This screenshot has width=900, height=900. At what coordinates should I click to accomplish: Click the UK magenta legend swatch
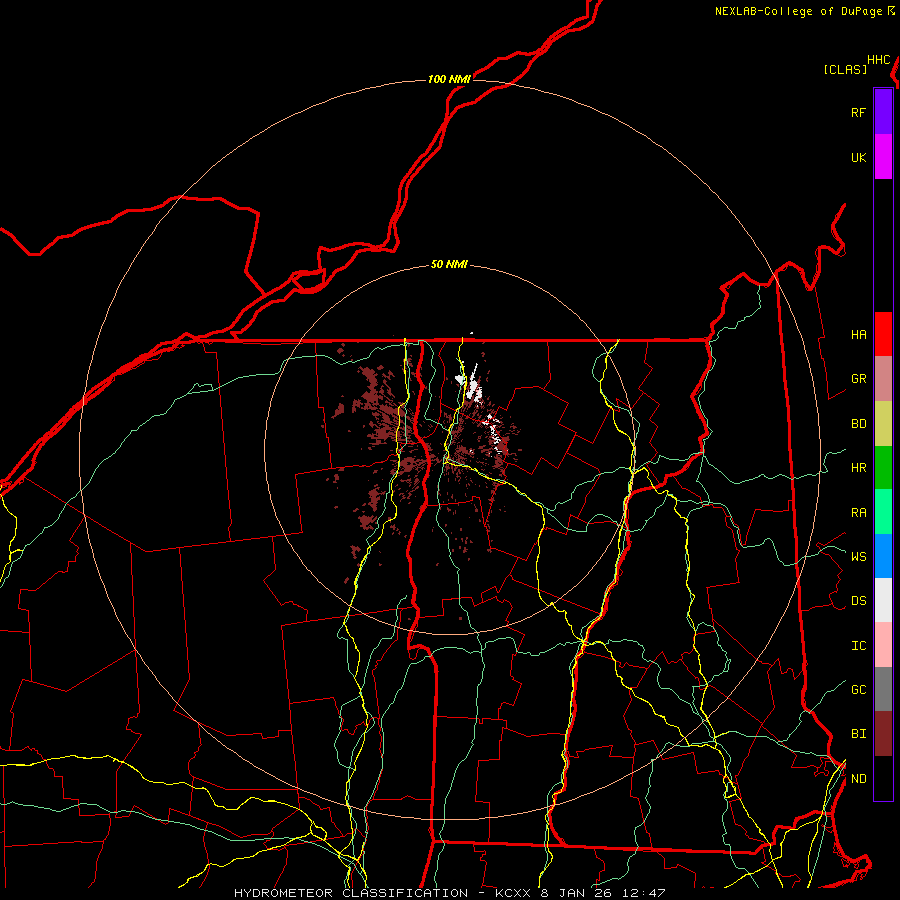pos(883,157)
